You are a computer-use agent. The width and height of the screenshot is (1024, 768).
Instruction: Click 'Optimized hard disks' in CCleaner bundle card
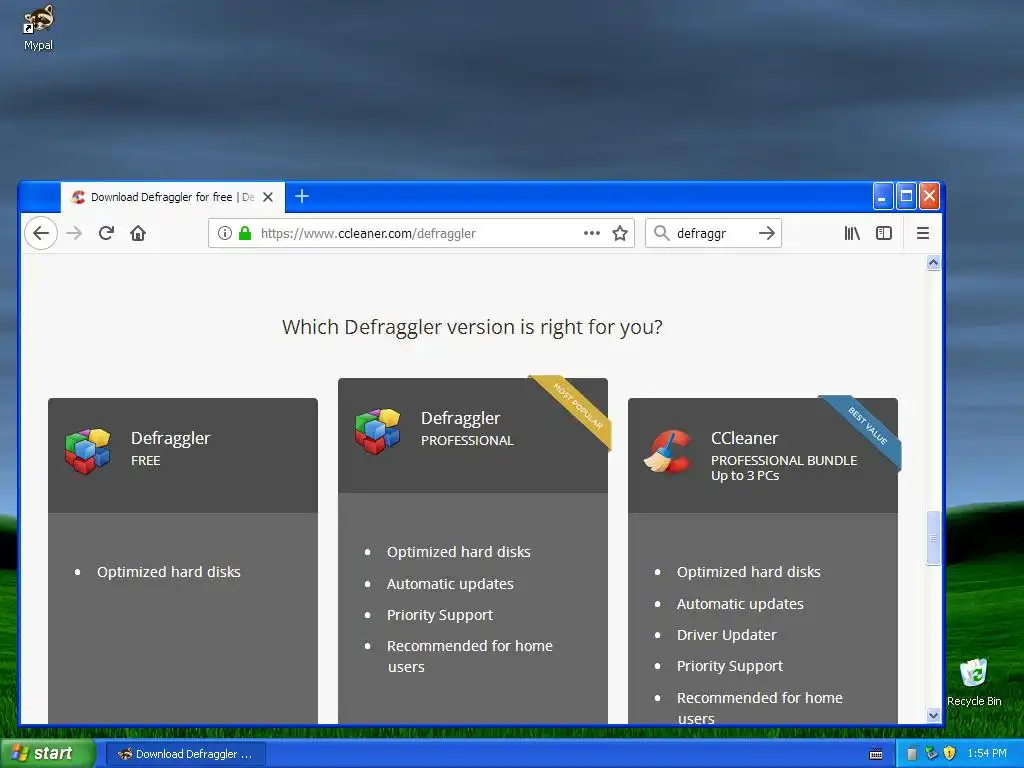coord(748,572)
